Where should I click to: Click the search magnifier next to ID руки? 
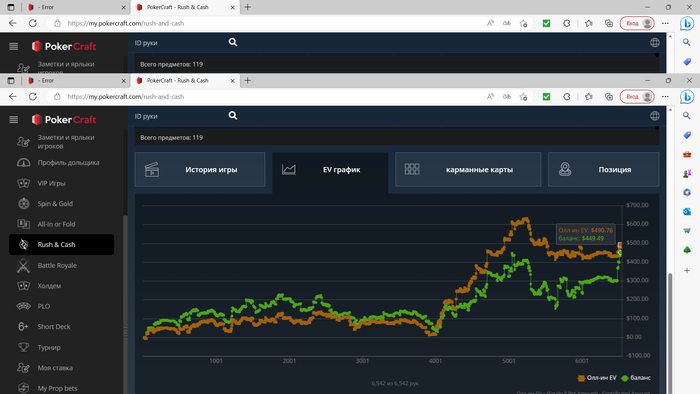click(233, 116)
